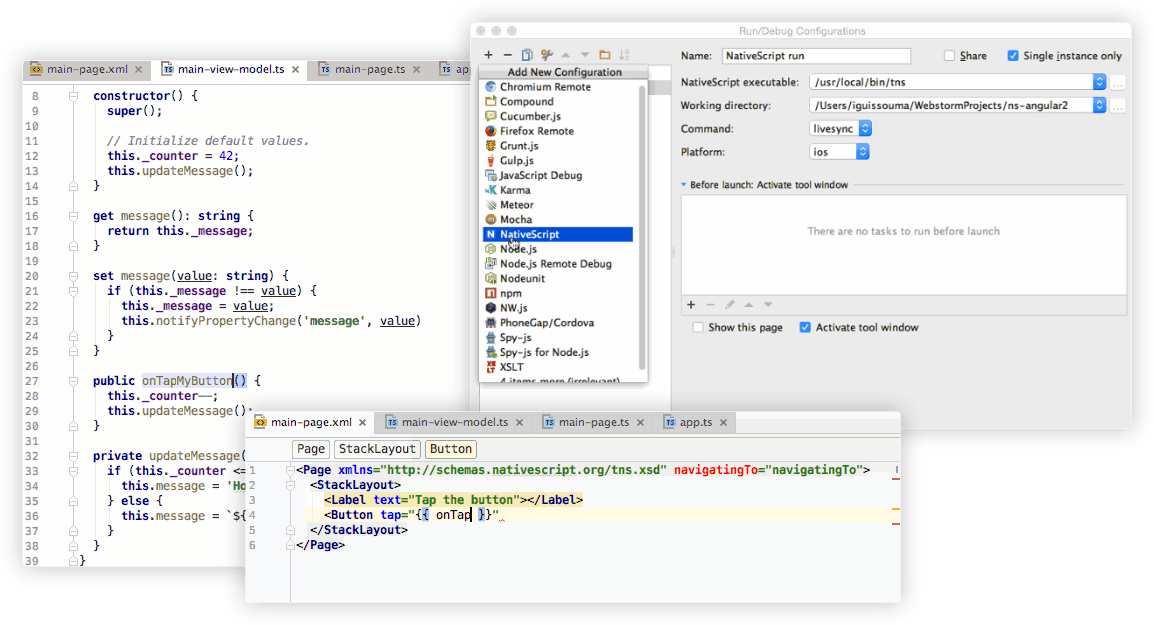Click the add configuration plus icon
The width and height of the screenshot is (1154, 625).
[x=488, y=54]
